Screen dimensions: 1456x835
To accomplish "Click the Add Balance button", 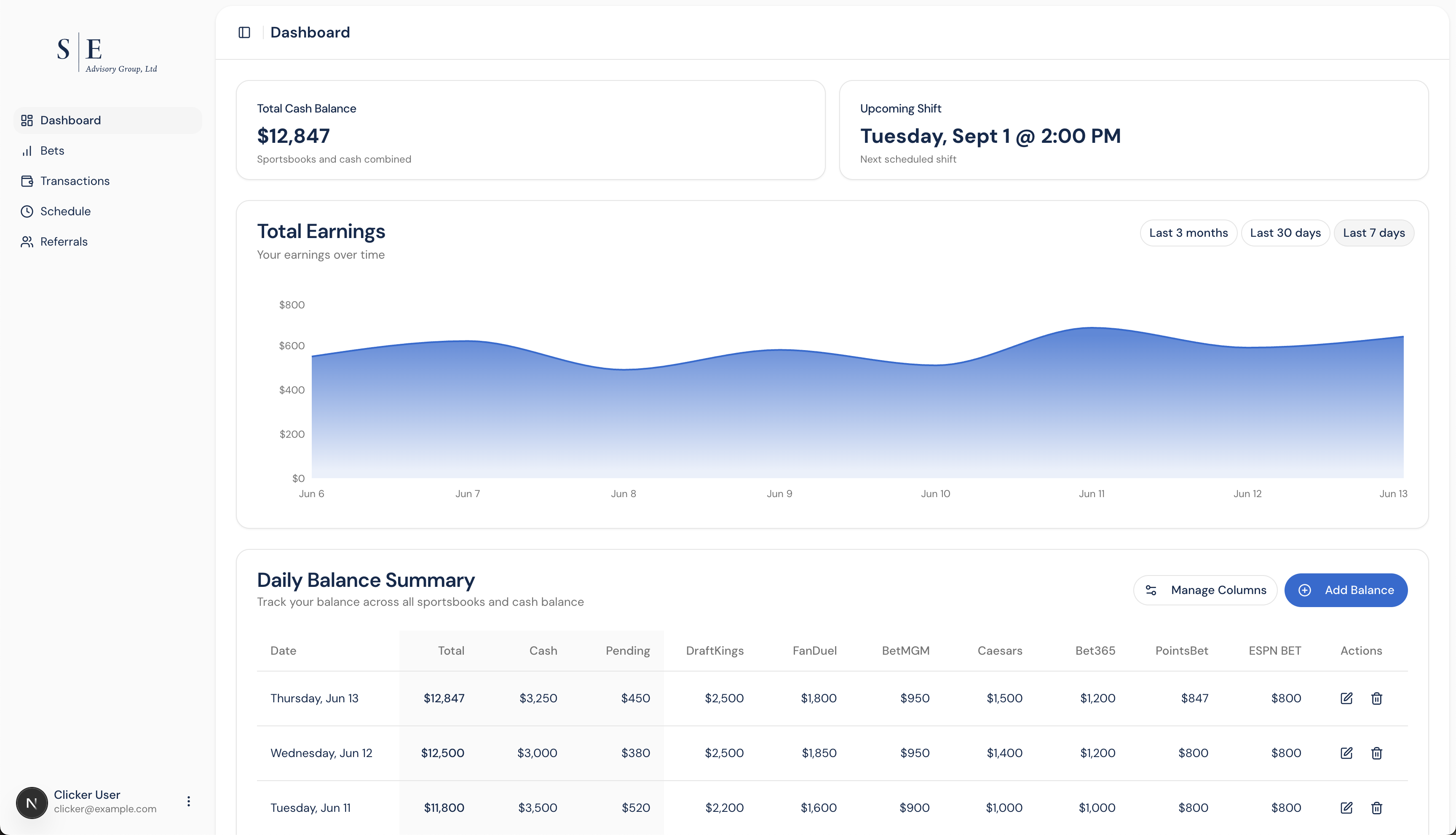I will 1345,590.
